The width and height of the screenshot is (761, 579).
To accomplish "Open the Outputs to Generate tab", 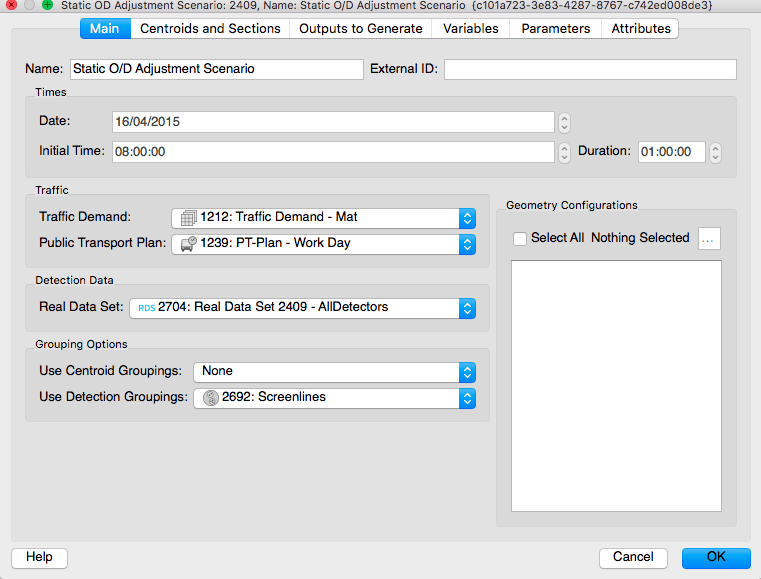I will tap(361, 29).
